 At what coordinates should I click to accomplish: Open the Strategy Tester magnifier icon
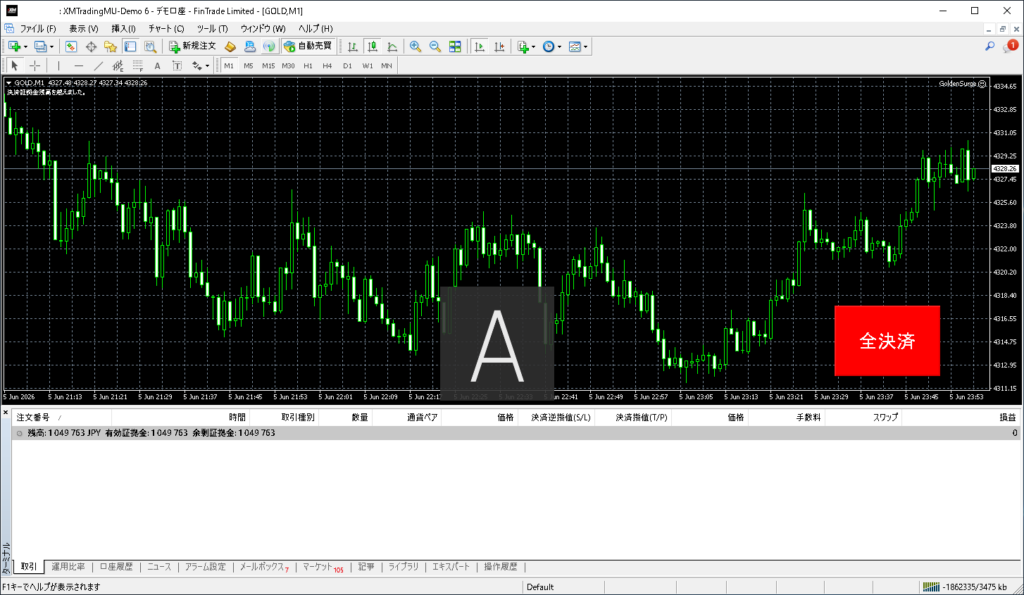[x=150, y=46]
